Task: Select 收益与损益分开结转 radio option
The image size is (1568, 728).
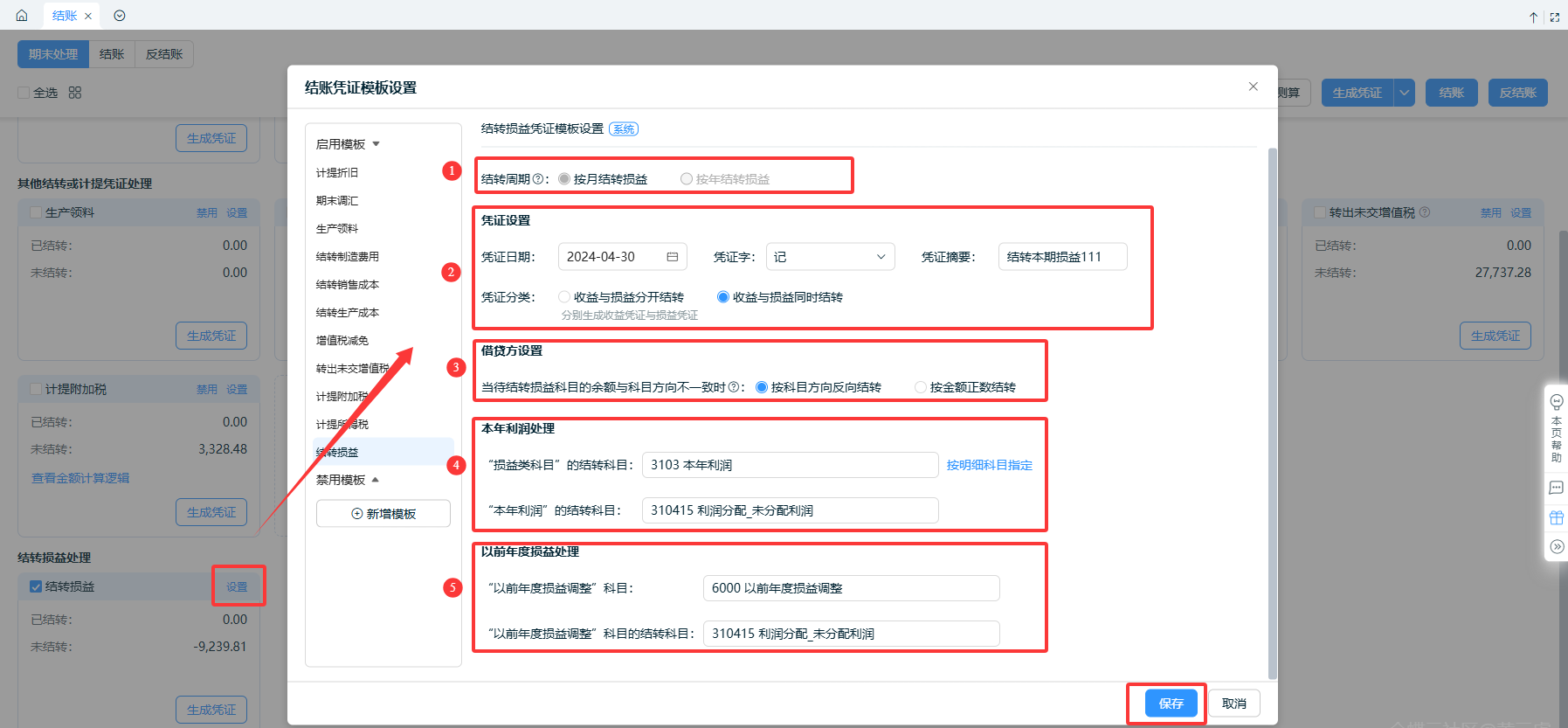Action: tap(564, 297)
